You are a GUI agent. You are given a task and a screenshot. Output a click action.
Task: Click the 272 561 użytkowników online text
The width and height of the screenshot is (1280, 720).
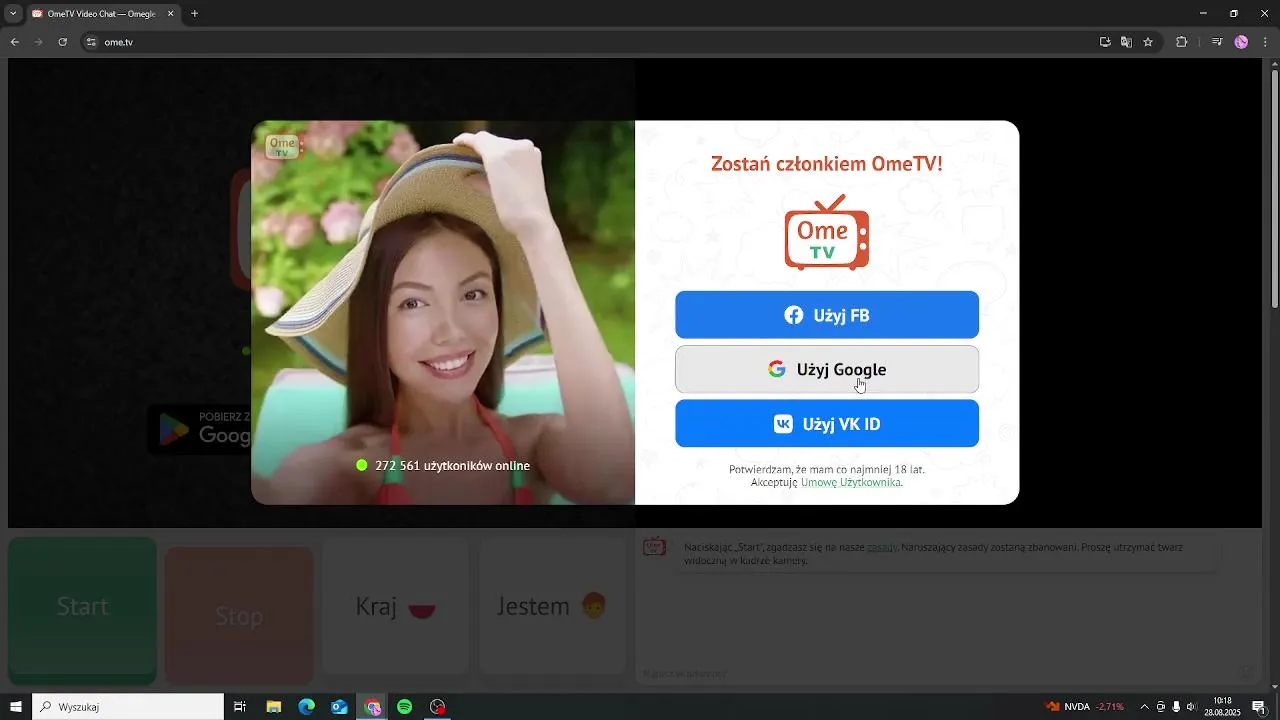(x=452, y=466)
